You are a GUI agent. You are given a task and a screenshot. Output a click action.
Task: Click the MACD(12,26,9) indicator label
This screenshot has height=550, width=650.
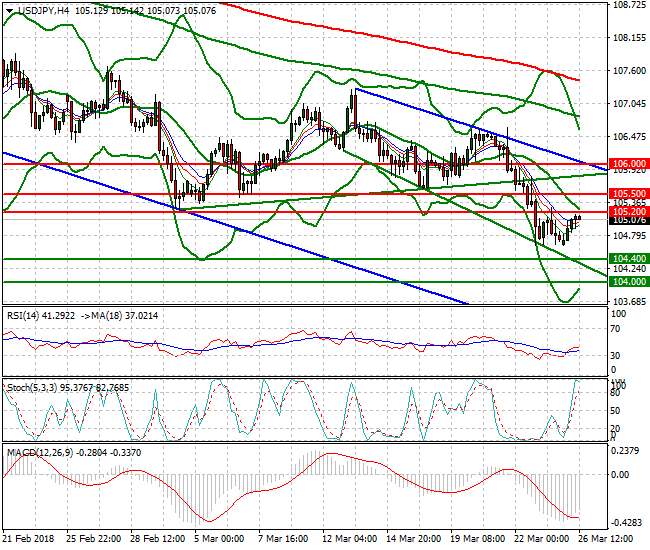point(74,453)
